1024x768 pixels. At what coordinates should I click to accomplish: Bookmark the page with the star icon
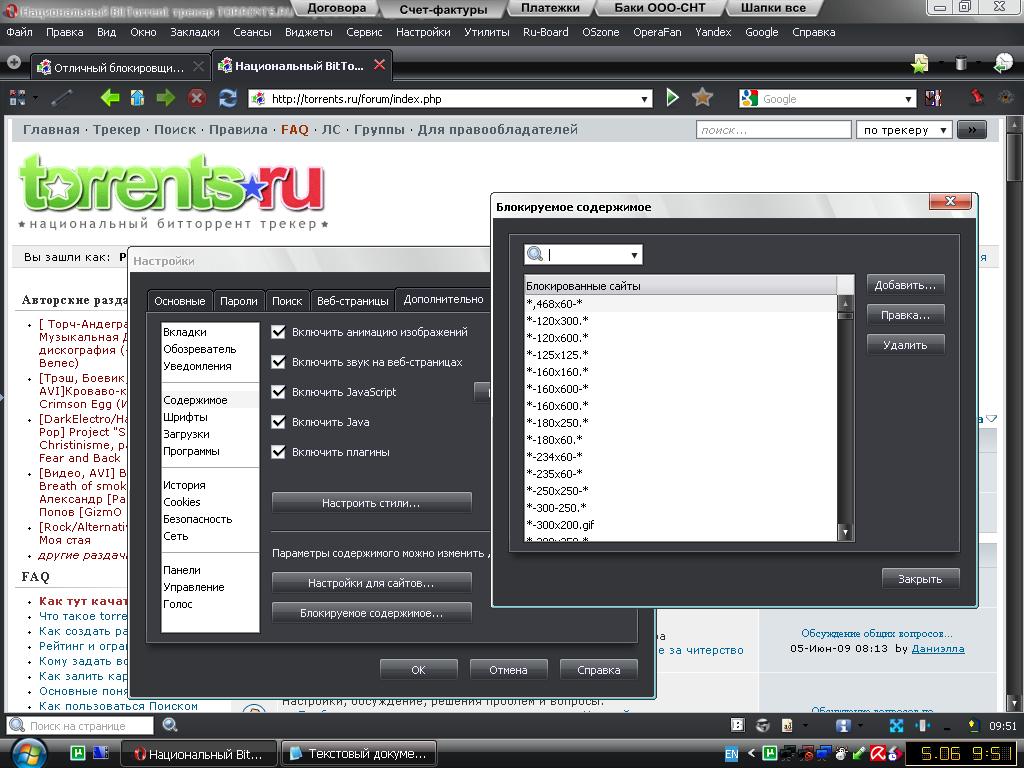tap(702, 98)
